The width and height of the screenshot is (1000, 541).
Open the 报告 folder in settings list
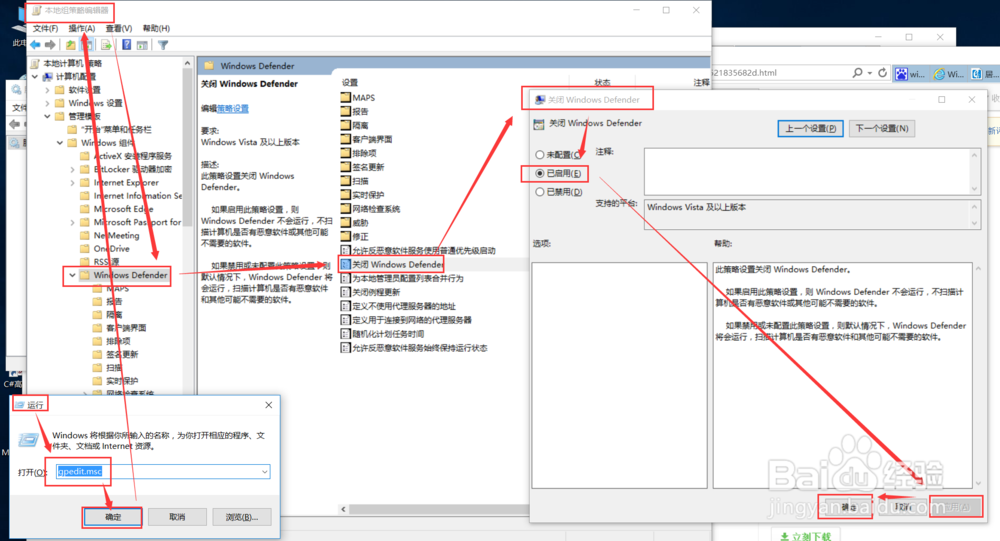click(x=355, y=112)
